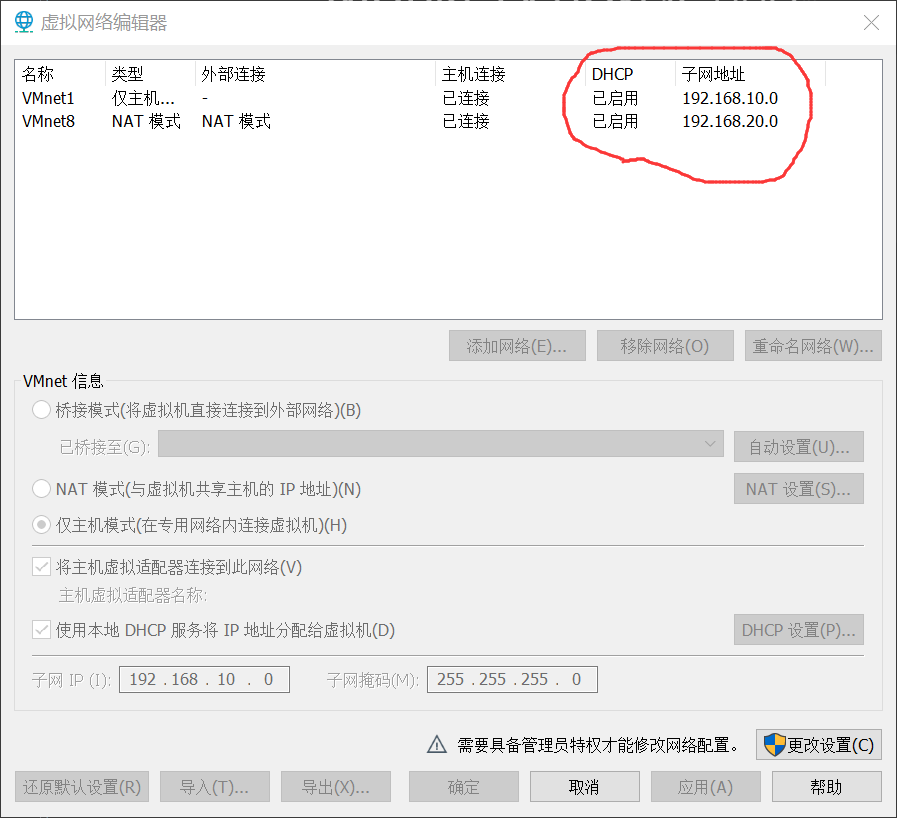Click the VMnet8 host connection 已连接 cell
The height and width of the screenshot is (818, 897).
point(466,121)
